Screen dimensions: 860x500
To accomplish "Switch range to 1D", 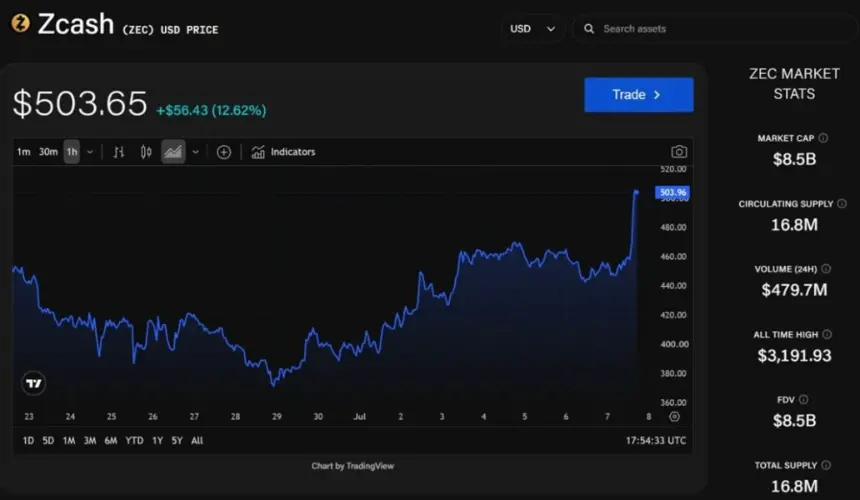I will pos(28,440).
